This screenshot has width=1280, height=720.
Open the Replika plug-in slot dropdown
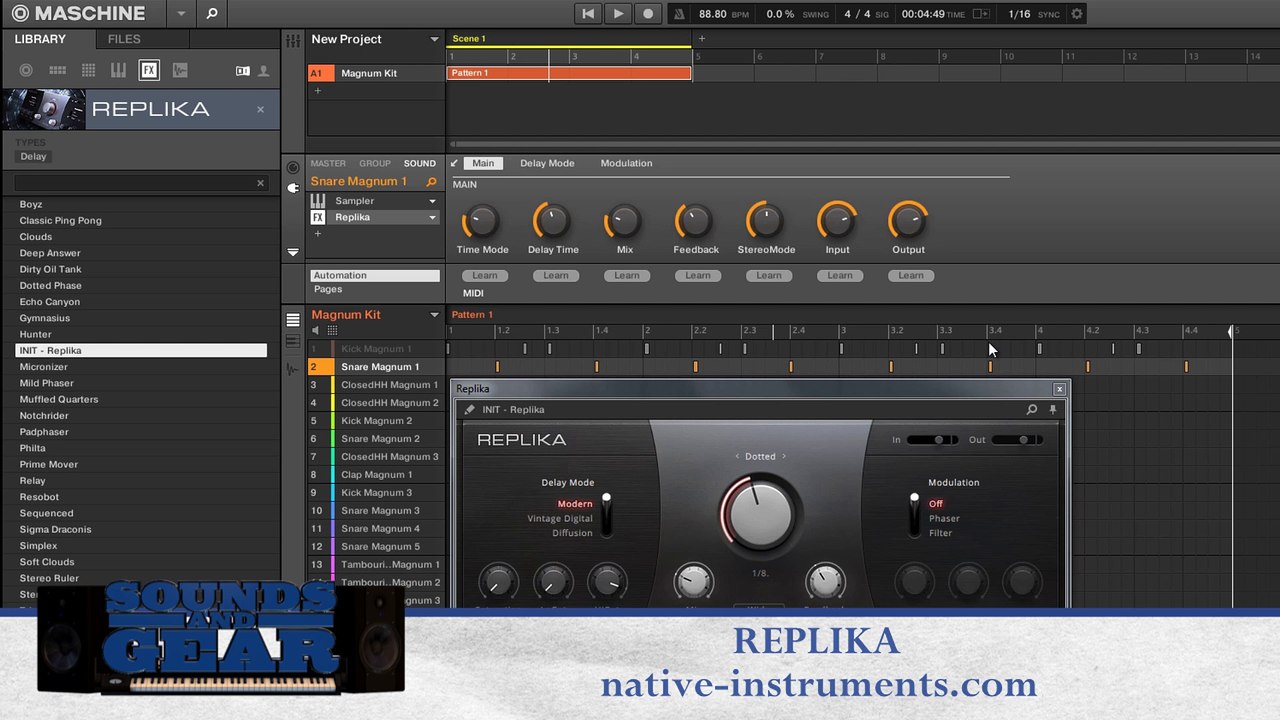point(432,217)
